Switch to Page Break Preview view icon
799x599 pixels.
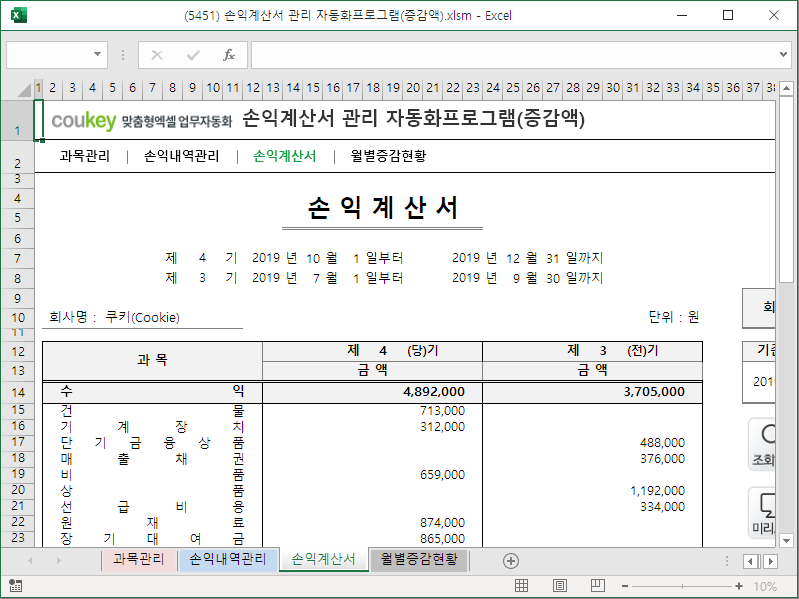tap(597, 586)
